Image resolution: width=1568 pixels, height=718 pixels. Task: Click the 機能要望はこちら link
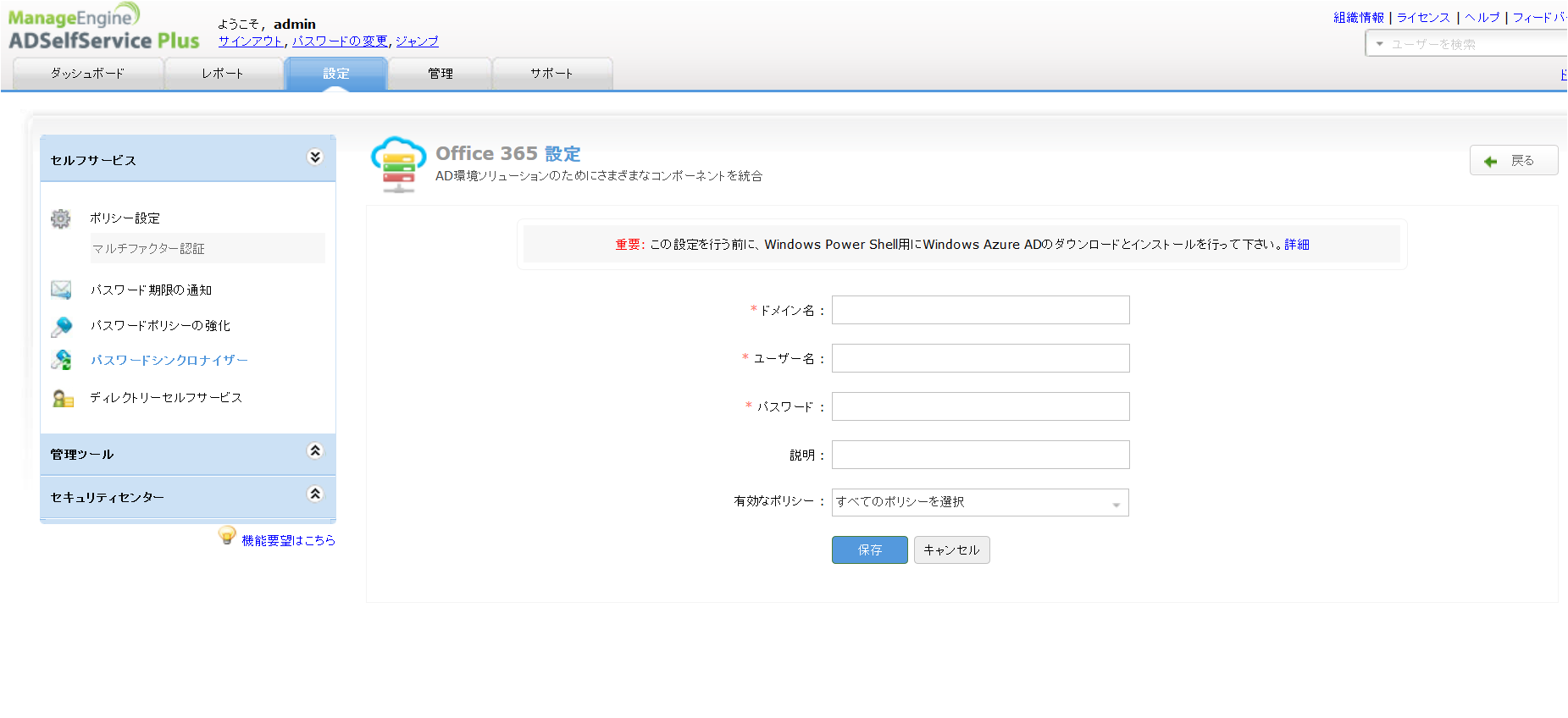(289, 540)
